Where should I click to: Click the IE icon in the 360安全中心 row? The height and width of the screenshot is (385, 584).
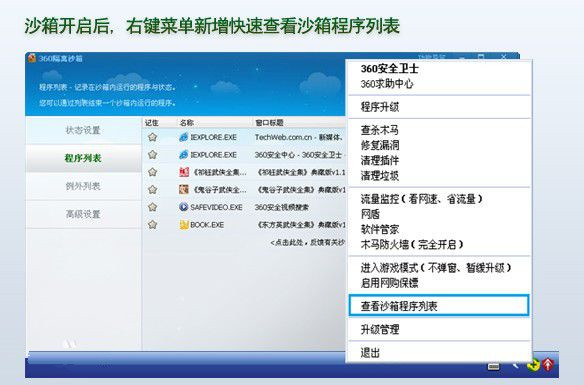pos(183,155)
